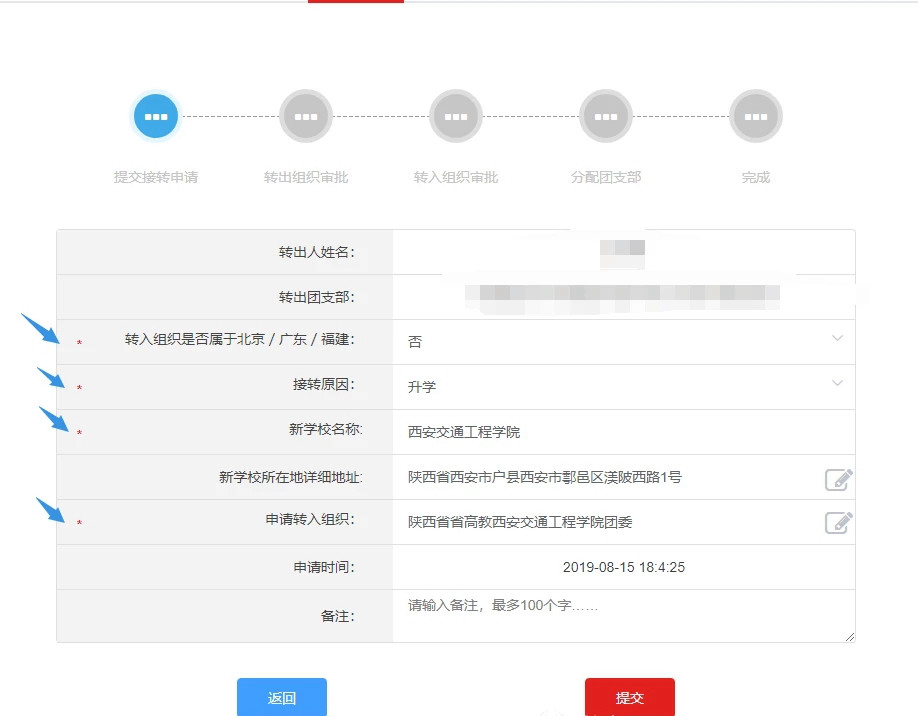This screenshot has height=716, width=918.
Task: Click the 申请时间 field label
Action: [x=324, y=567]
